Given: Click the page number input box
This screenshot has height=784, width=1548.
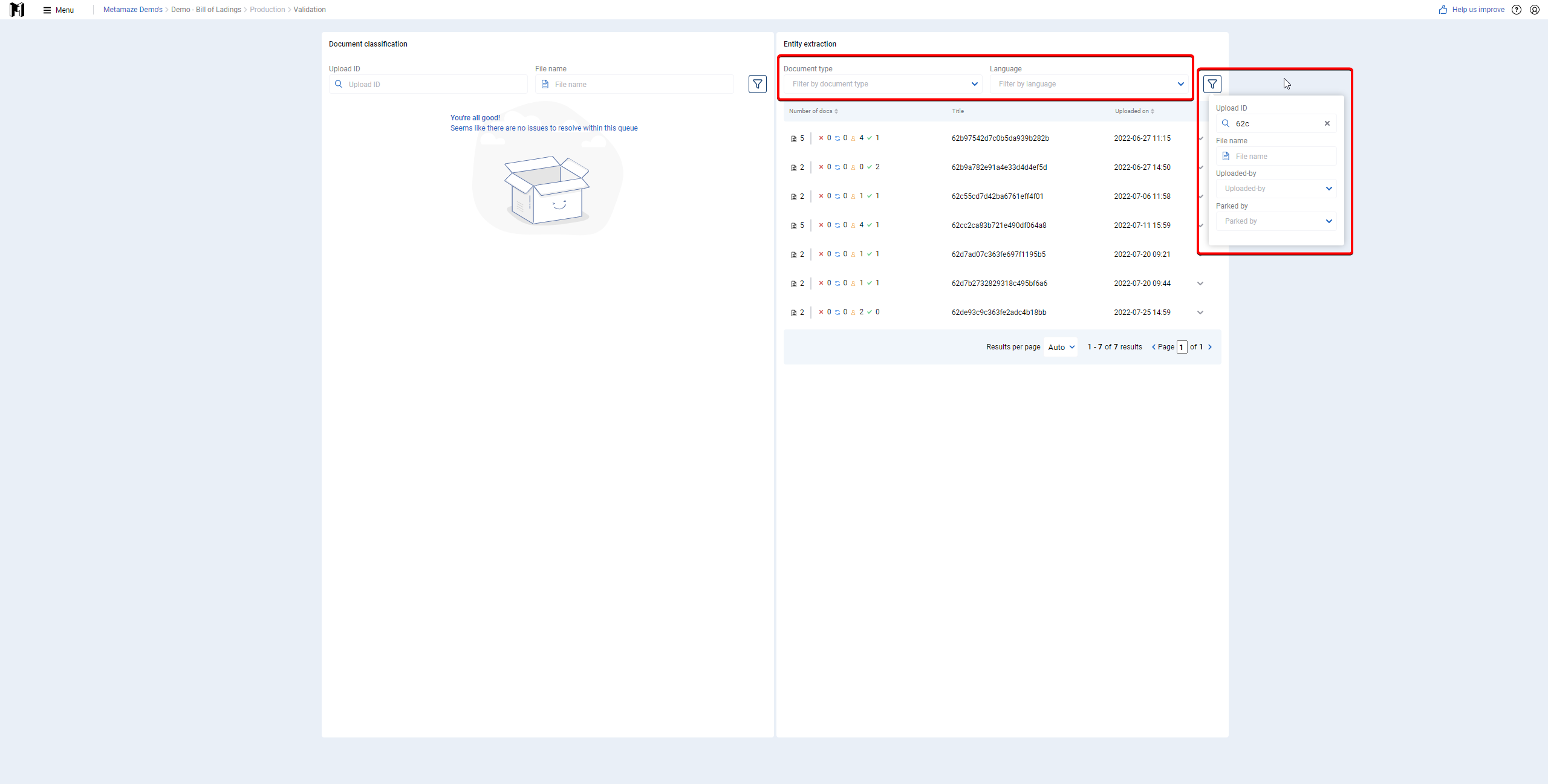Looking at the screenshot, I should tap(1182, 347).
